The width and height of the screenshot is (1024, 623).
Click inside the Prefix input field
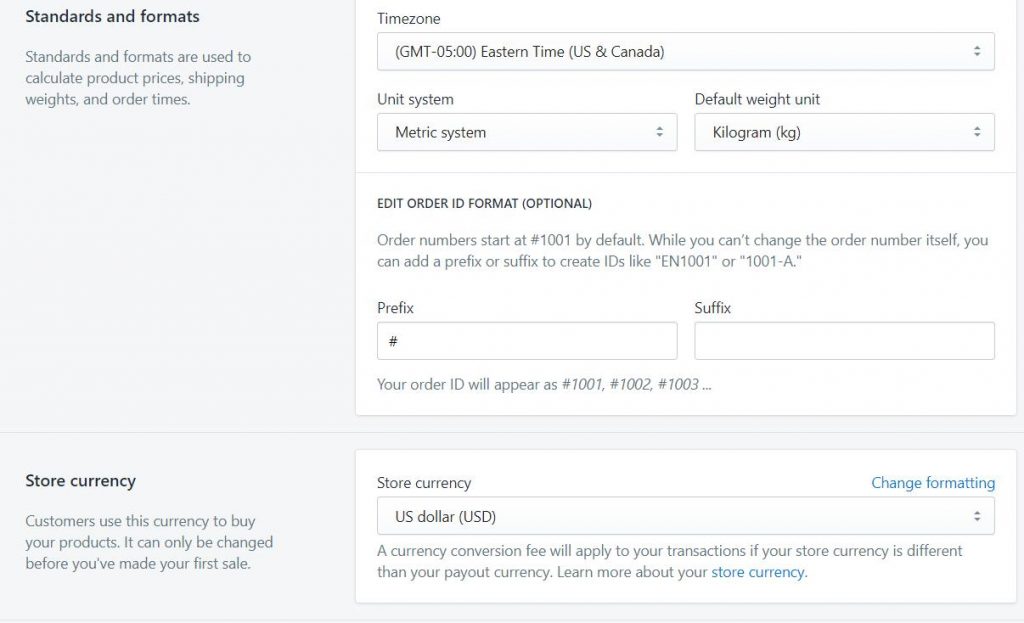pos(527,341)
